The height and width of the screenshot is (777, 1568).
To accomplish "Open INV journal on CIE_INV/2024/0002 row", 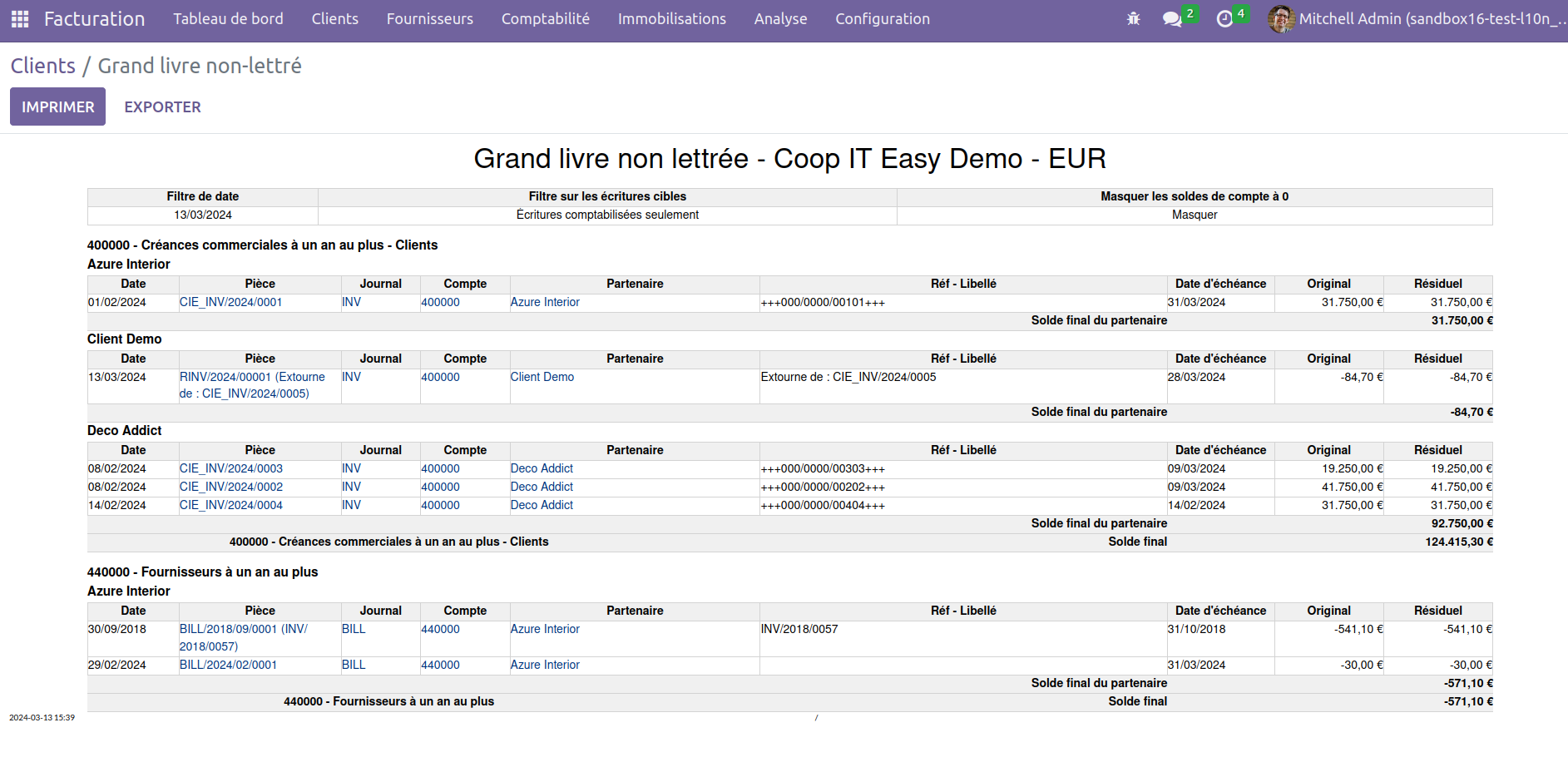I will point(352,487).
